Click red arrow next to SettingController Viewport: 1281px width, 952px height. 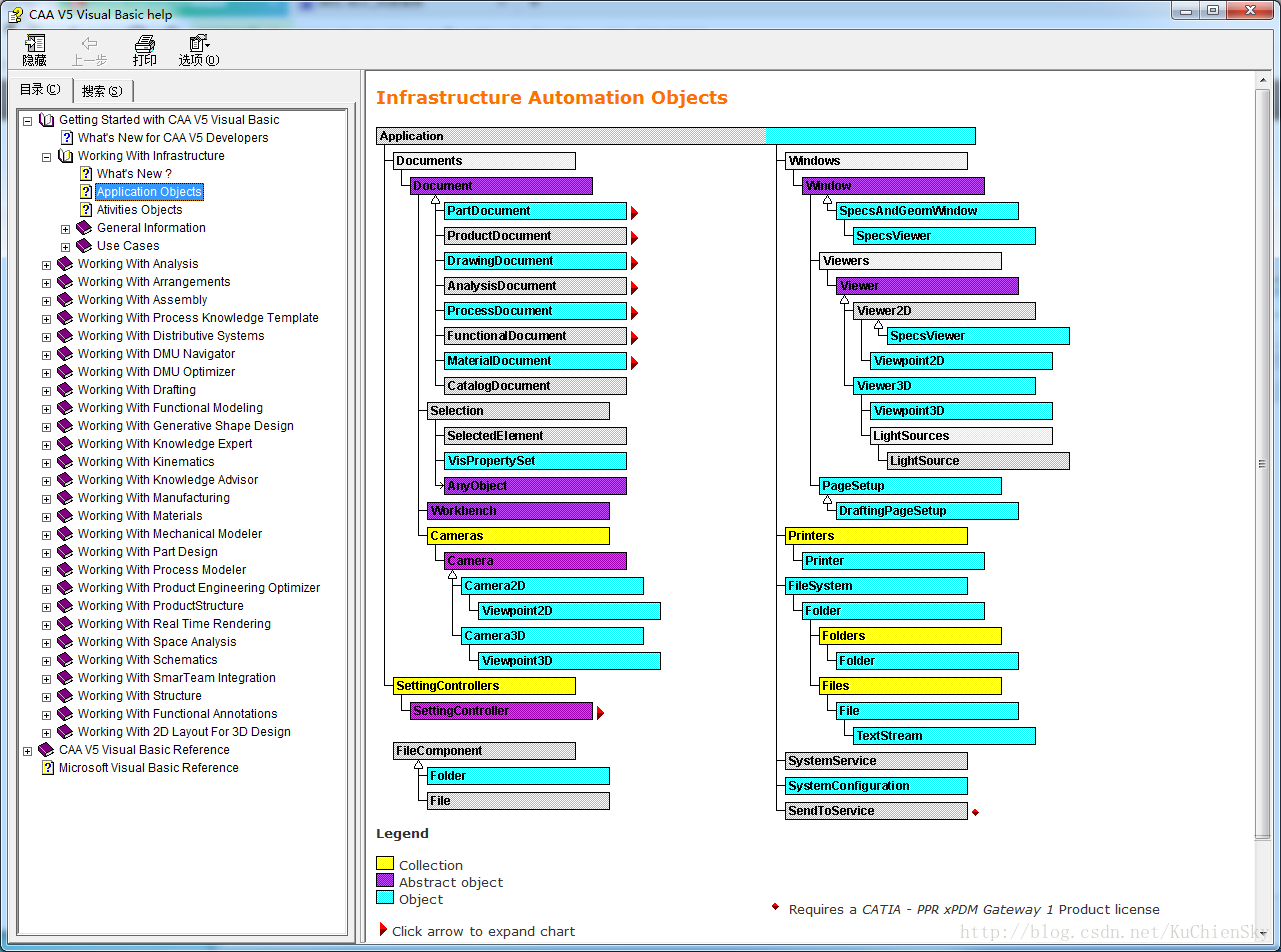(600, 713)
